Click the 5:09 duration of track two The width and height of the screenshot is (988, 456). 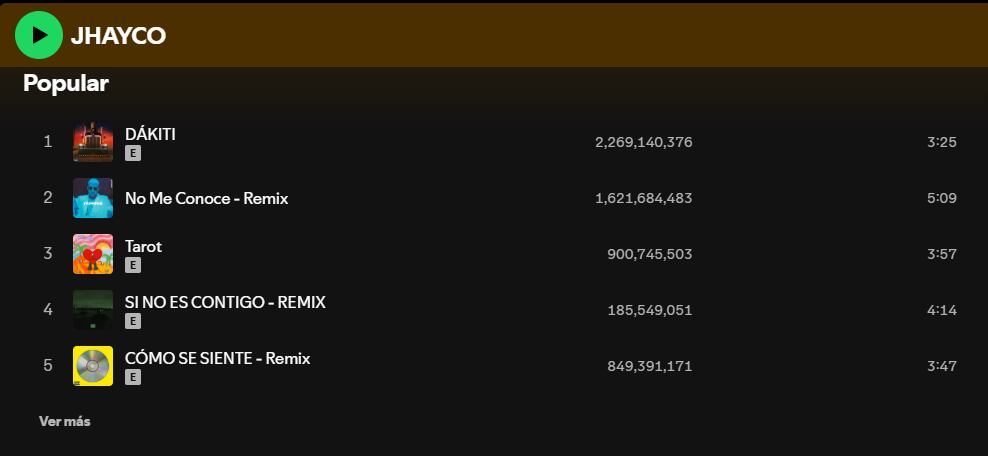(942, 198)
